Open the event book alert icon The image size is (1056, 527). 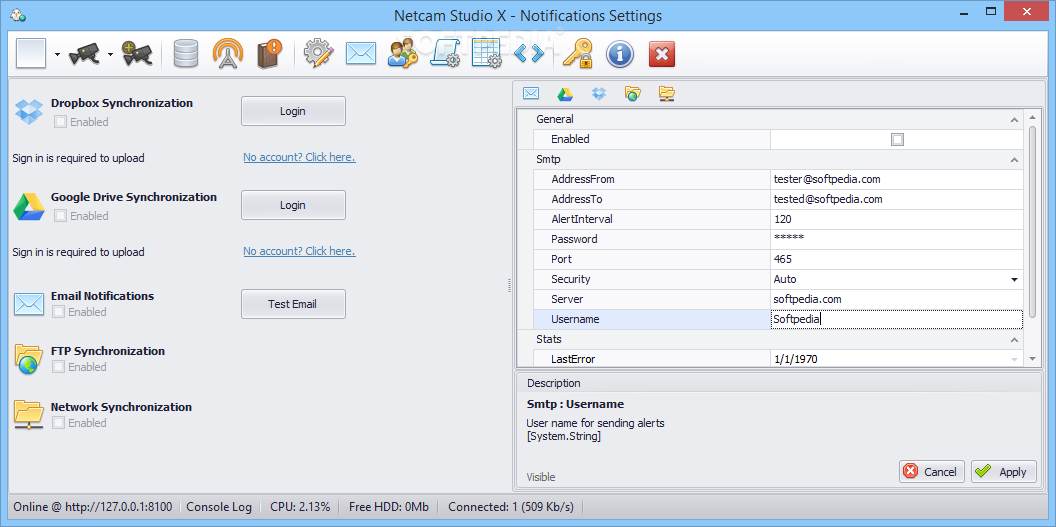pos(270,53)
